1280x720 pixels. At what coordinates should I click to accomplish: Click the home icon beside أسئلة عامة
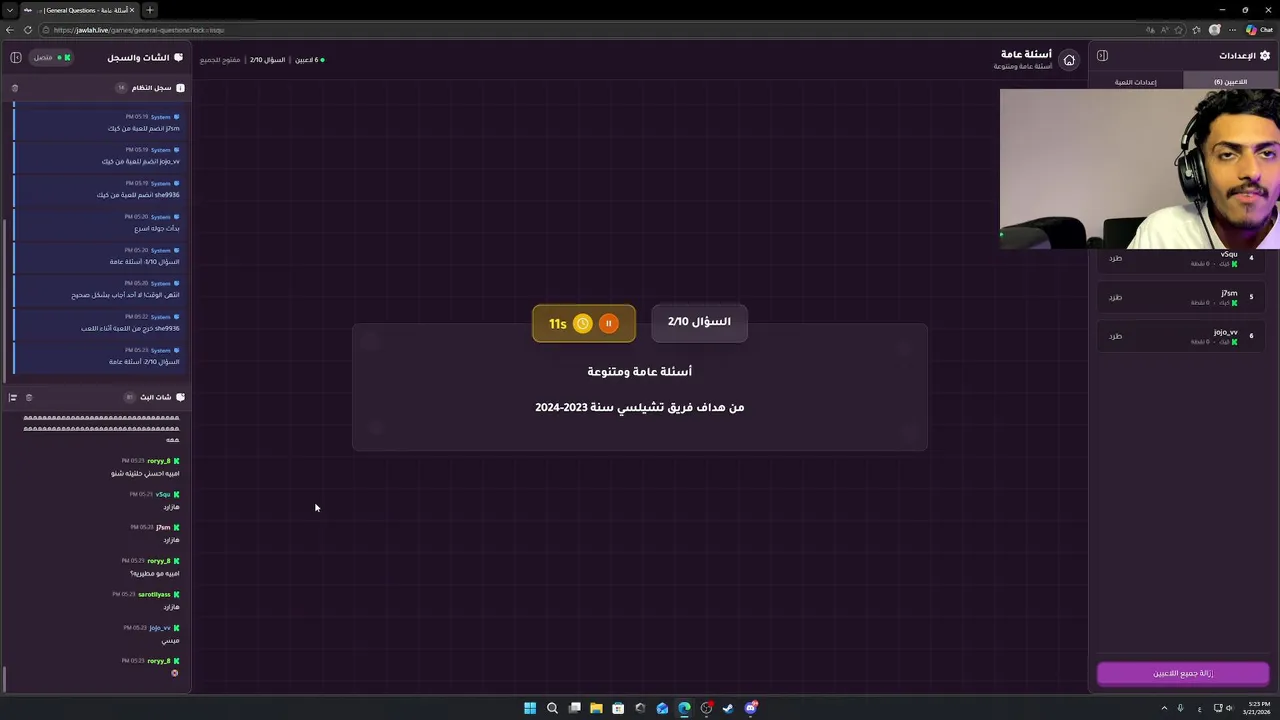[1069, 60]
